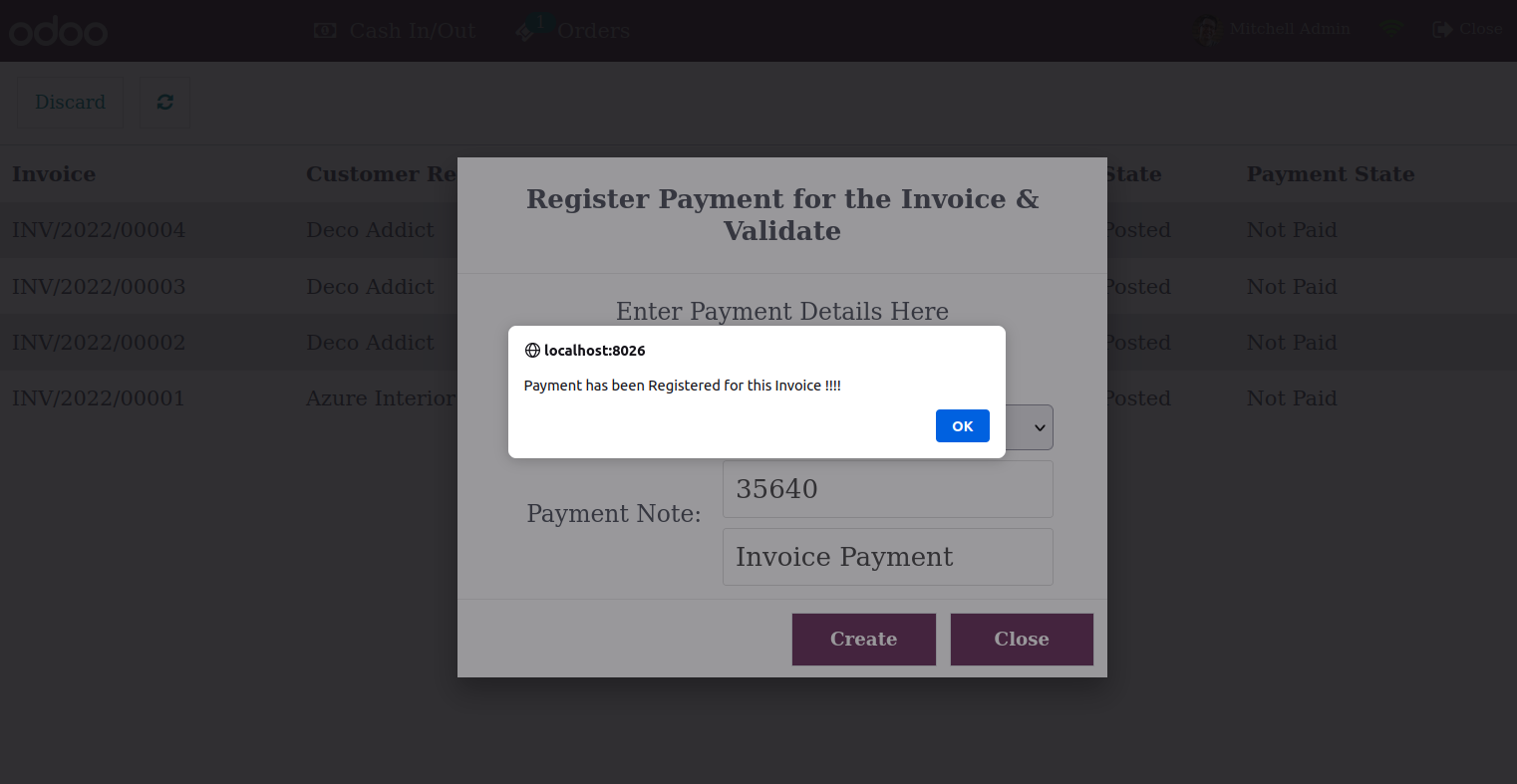Click the globe icon in alert header
This screenshot has height=784, width=1517.
point(532,351)
